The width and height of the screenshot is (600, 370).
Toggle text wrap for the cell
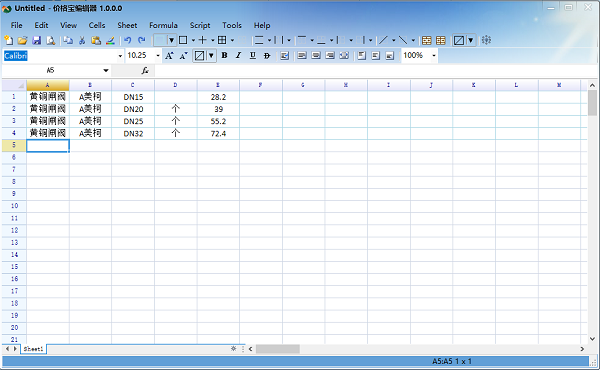tap(284, 56)
